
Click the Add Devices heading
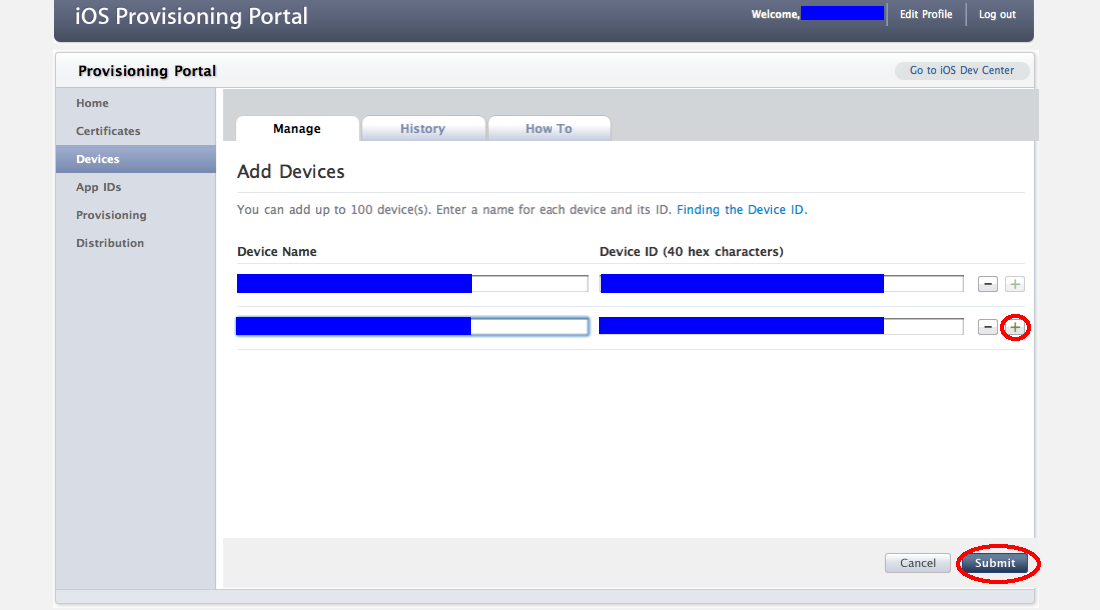(x=290, y=172)
